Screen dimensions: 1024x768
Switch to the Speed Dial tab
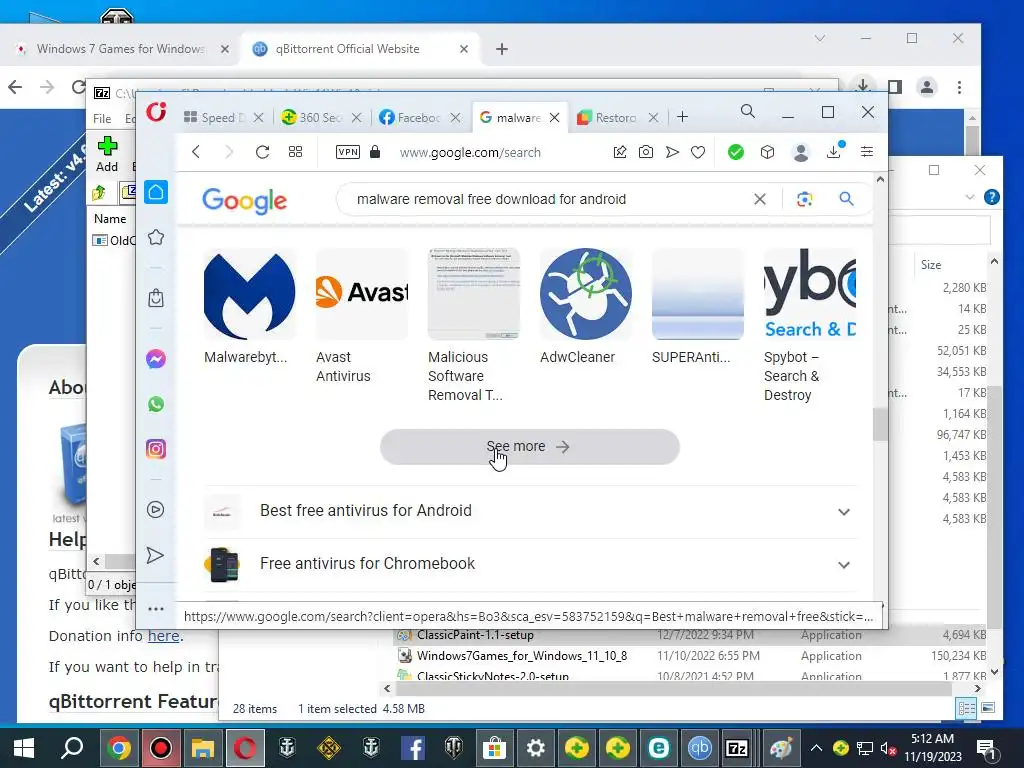coord(216,118)
